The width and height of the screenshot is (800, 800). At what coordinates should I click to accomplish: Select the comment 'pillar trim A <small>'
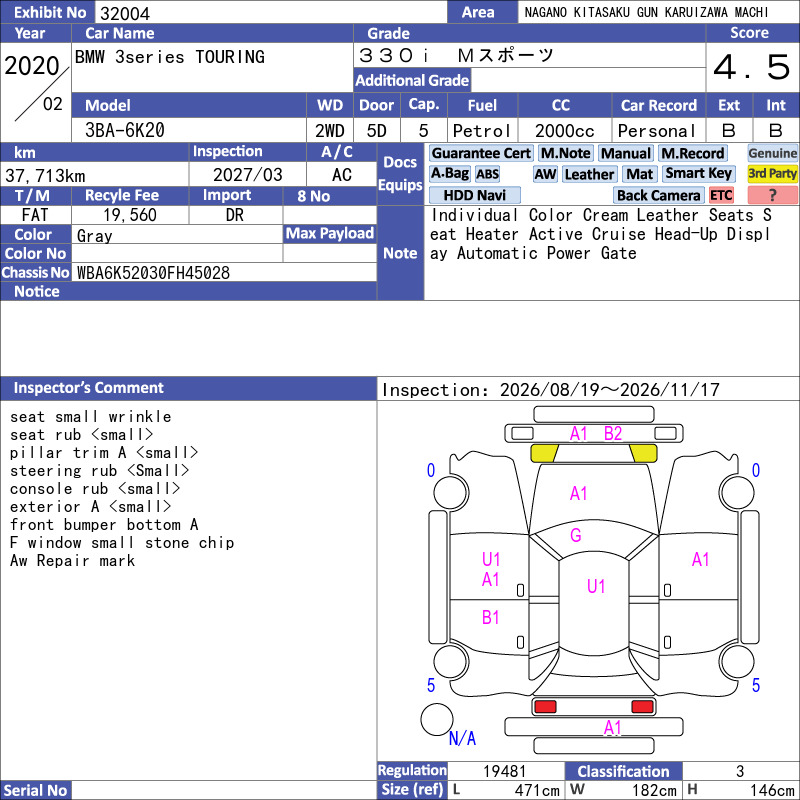point(104,453)
